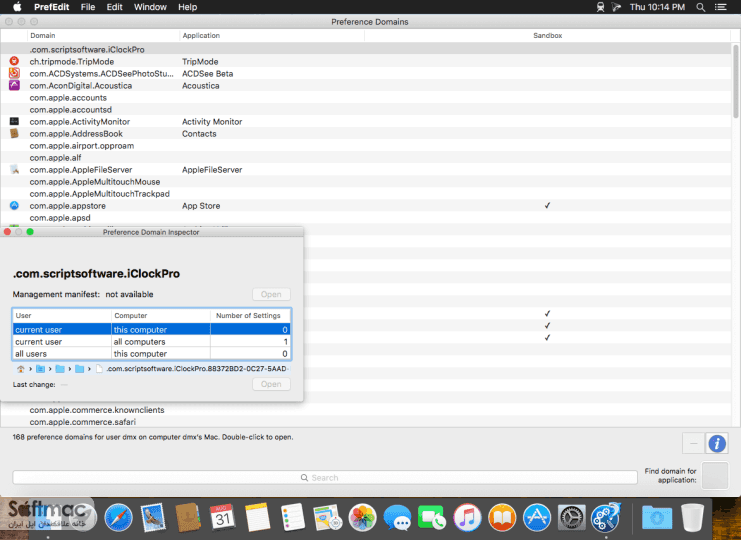Select the com.apple.accounts row

pos(366,97)
